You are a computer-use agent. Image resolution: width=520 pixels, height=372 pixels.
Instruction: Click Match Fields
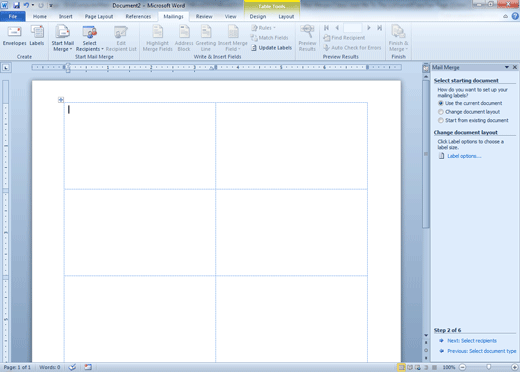click(269, 38)
